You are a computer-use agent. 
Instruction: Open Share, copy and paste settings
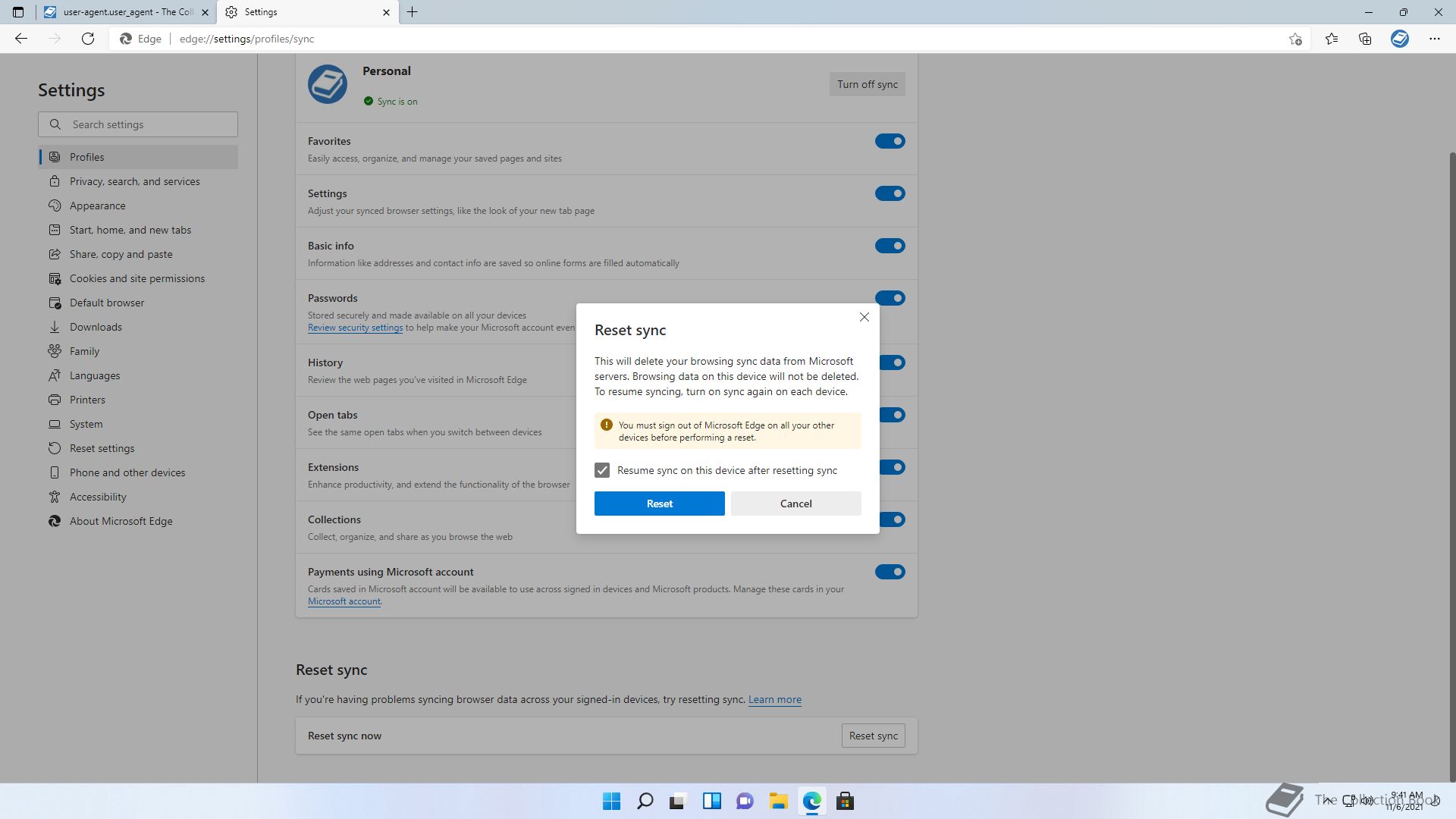[x=138, y=254]
